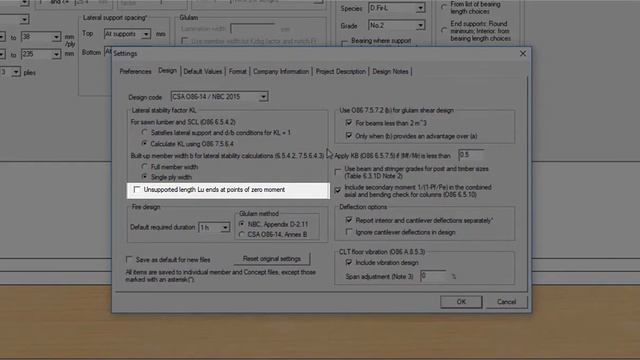This screenshot has width=640, height=360.
Task: Open the plies count dropdown
Action: click(16, 72)
